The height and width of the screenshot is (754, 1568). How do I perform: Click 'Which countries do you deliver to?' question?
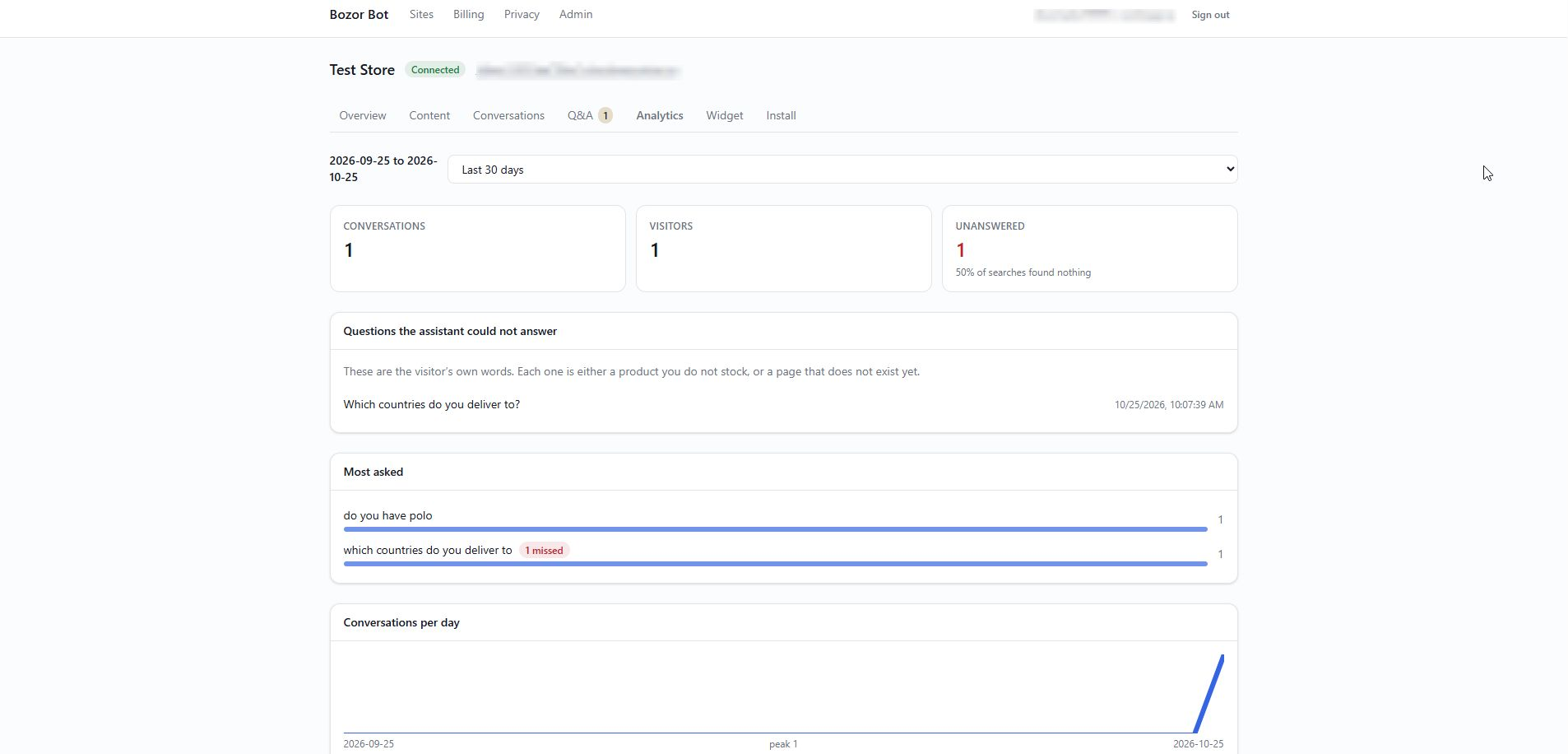click(x=432, y=404)
